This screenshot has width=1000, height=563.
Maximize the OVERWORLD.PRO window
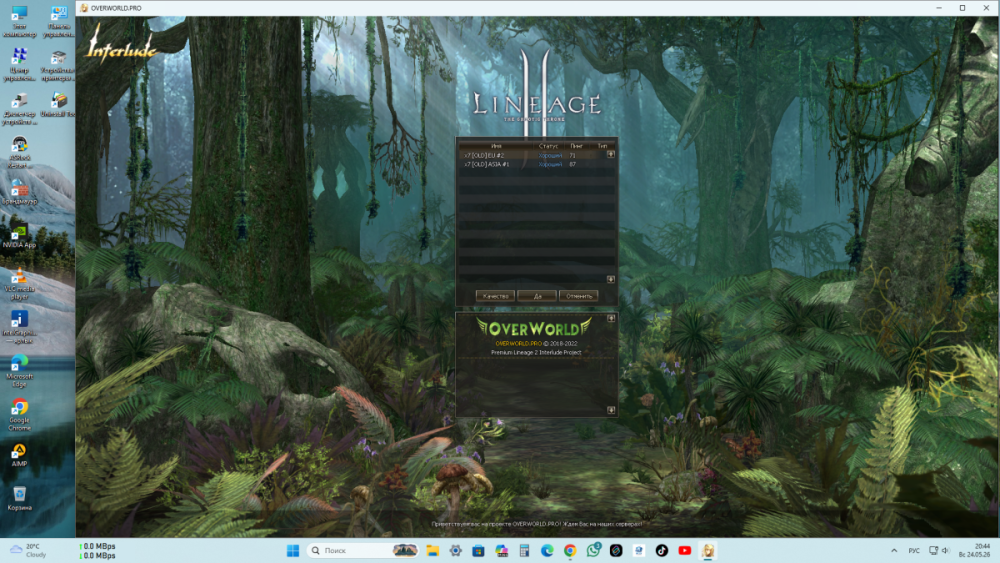pyautogui.click(x=962, y=8)
